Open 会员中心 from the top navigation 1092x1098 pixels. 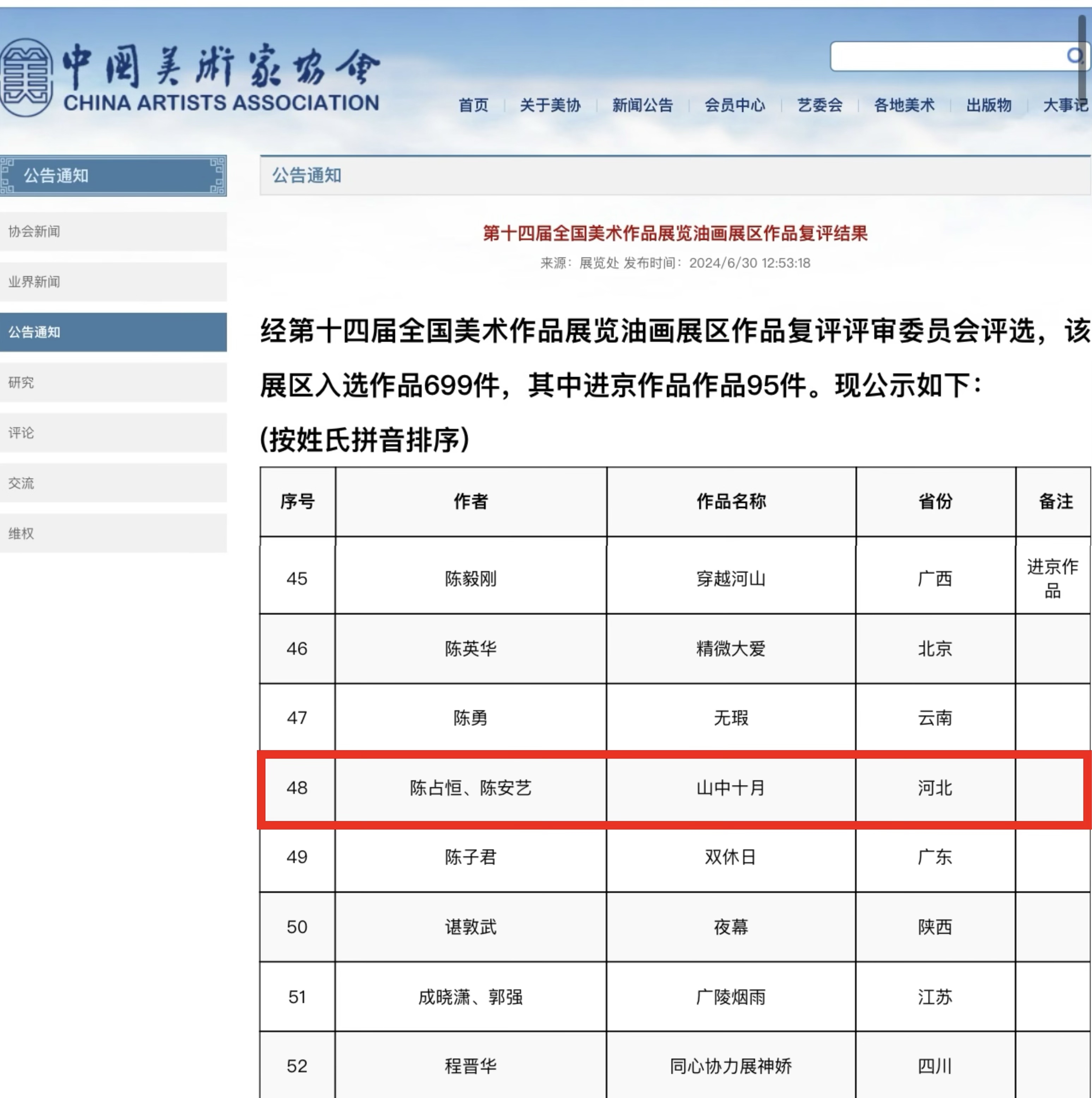(734, 105)
